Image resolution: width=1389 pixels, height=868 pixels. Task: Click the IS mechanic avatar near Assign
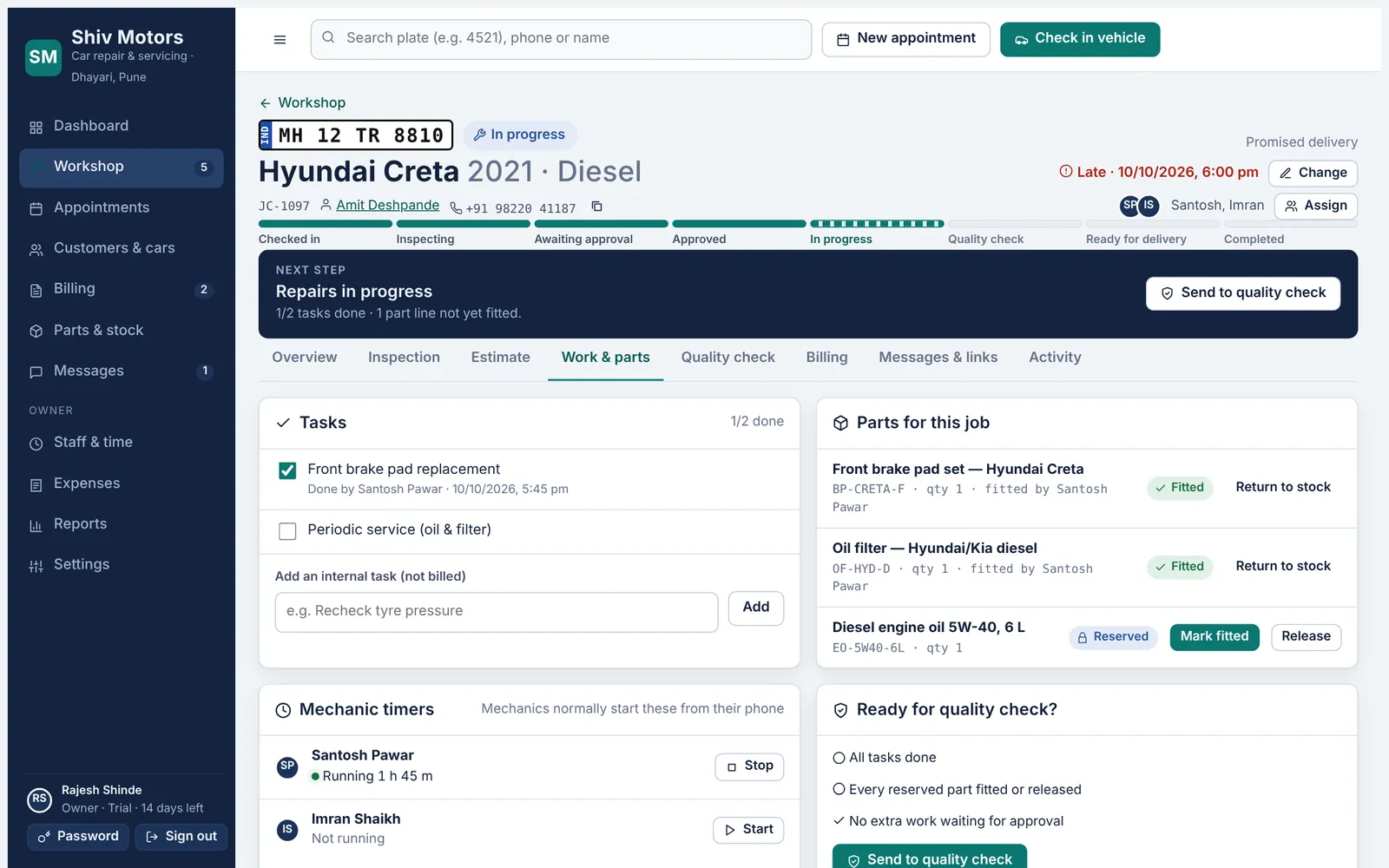point(1149,206)
